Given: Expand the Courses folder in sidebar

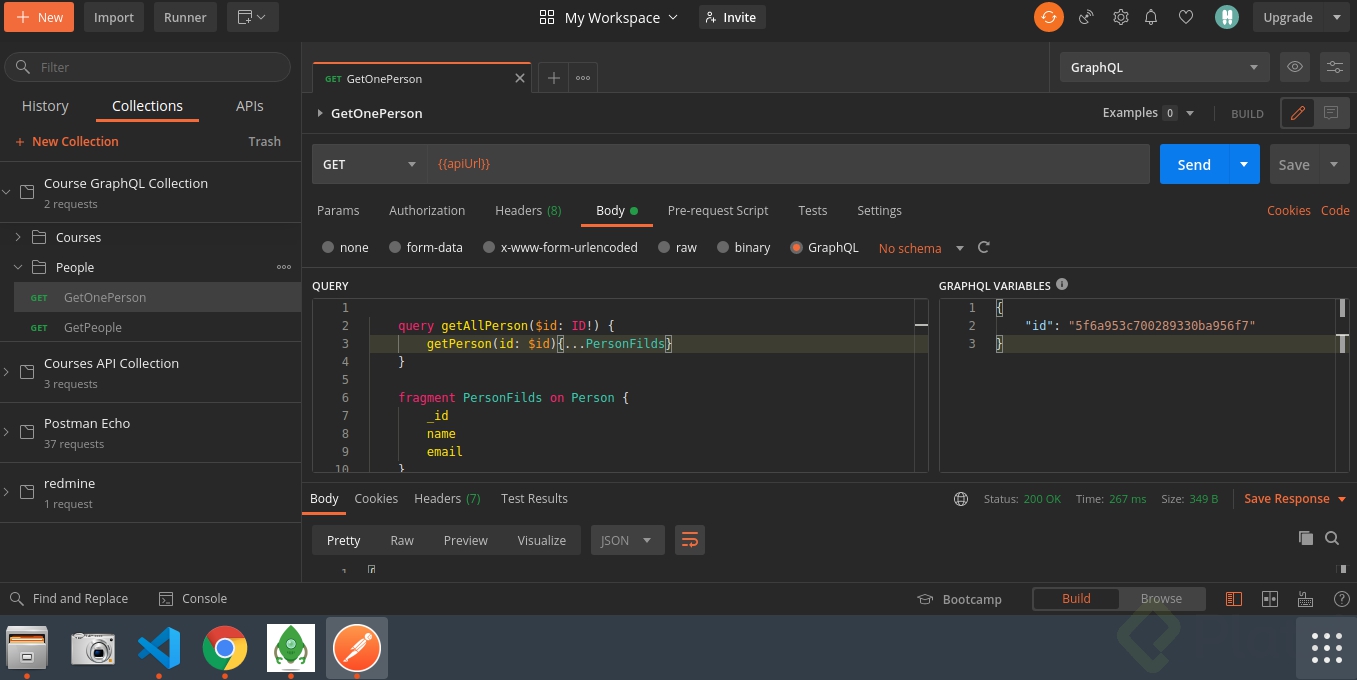Looking at the screenshot, I should tap(18, 237).
